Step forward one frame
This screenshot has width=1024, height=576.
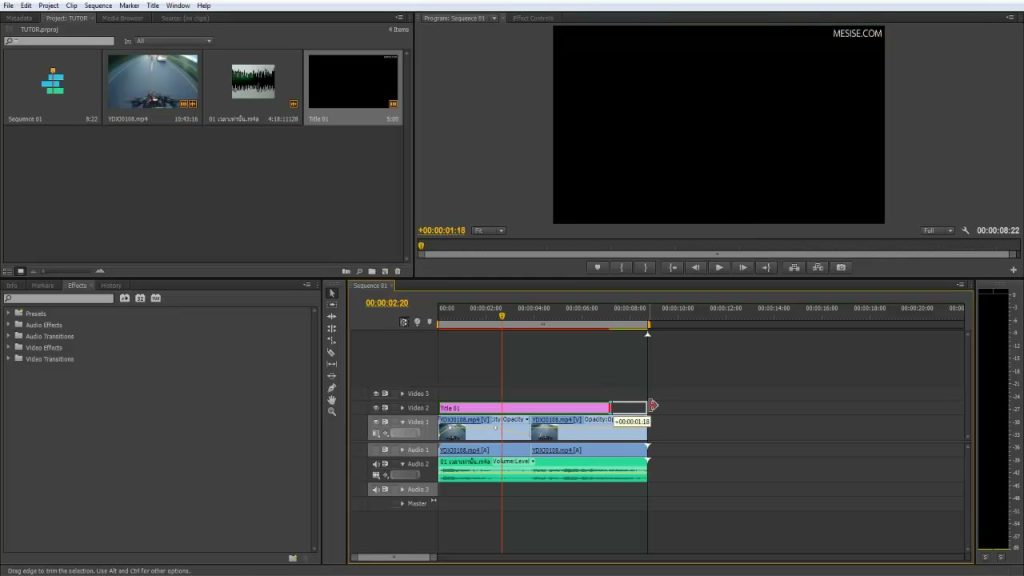[x=743, y=267]
